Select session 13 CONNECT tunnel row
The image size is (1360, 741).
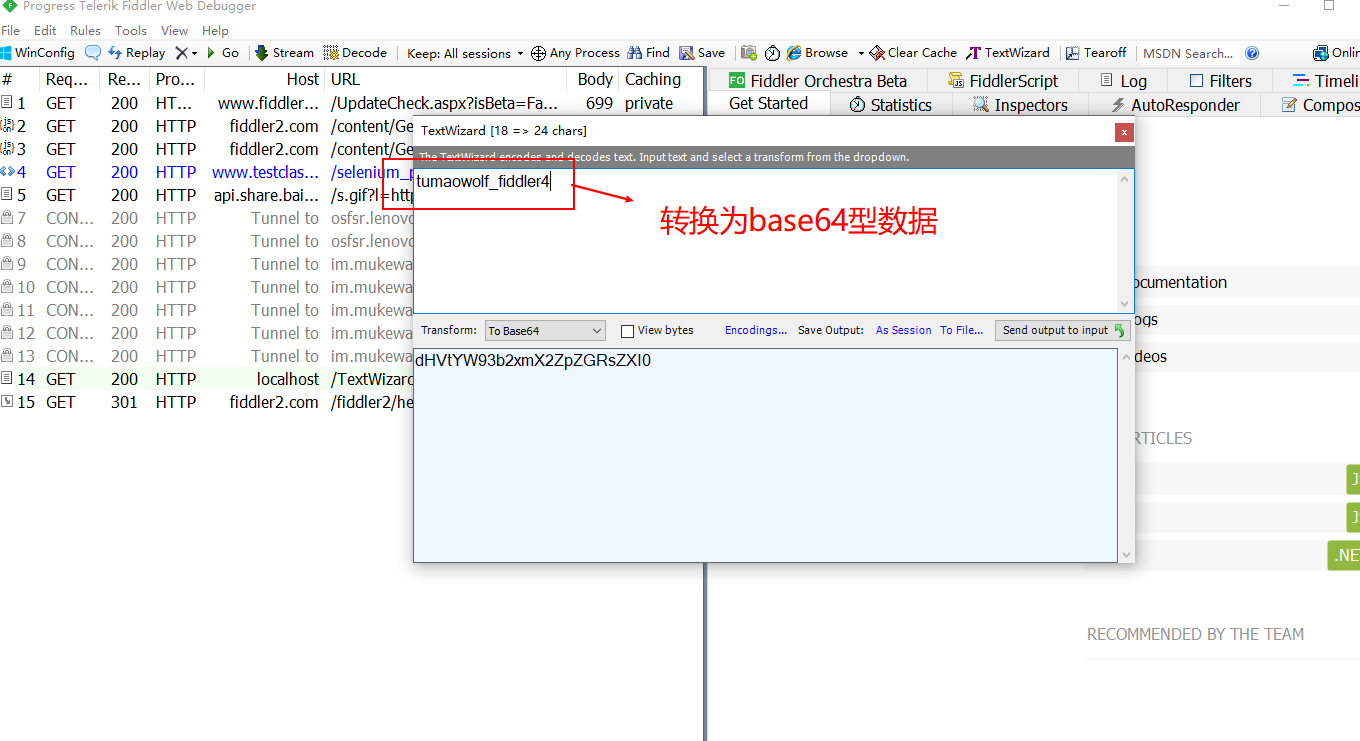(207, 356)
